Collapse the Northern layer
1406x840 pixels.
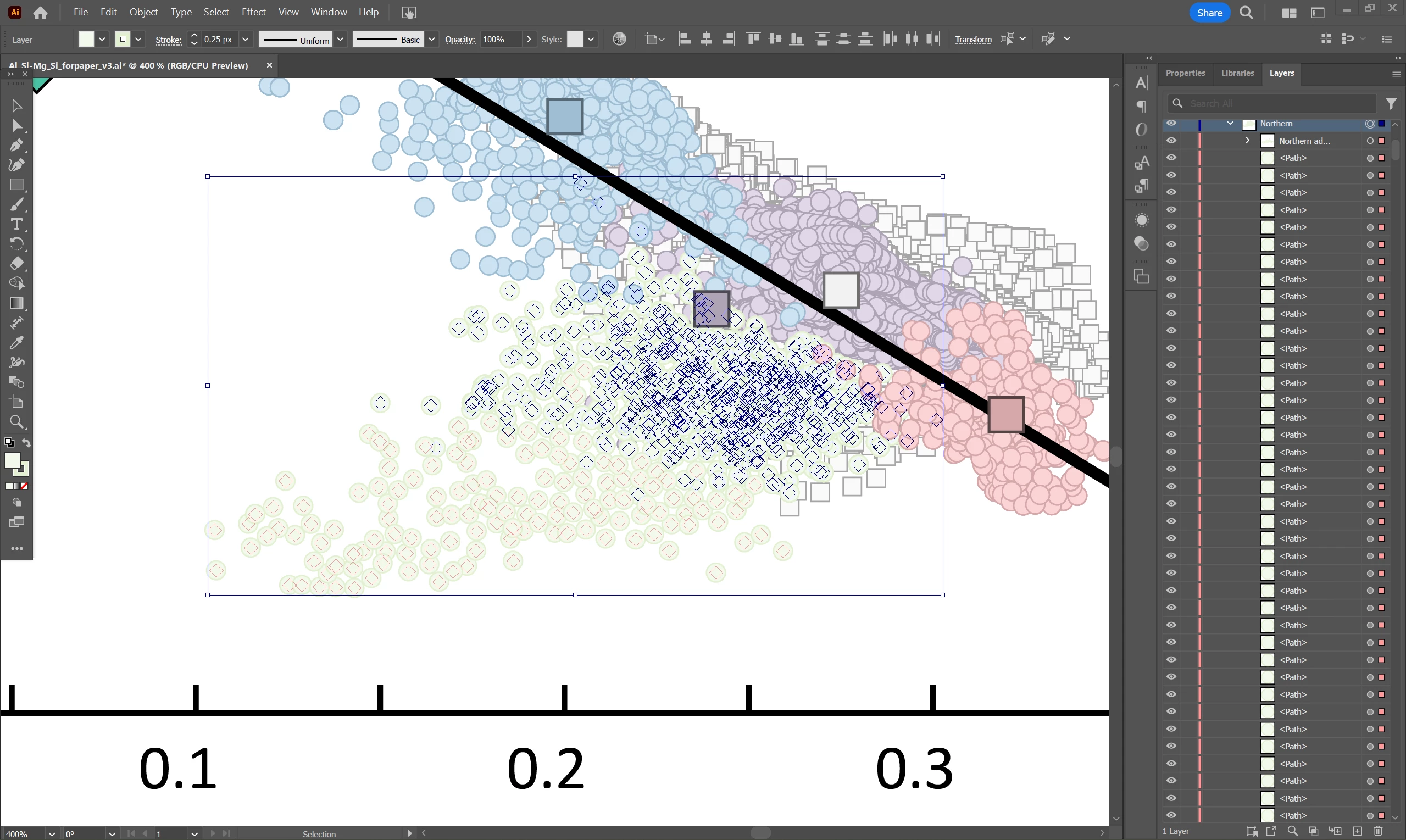[x=1230, y=124]
